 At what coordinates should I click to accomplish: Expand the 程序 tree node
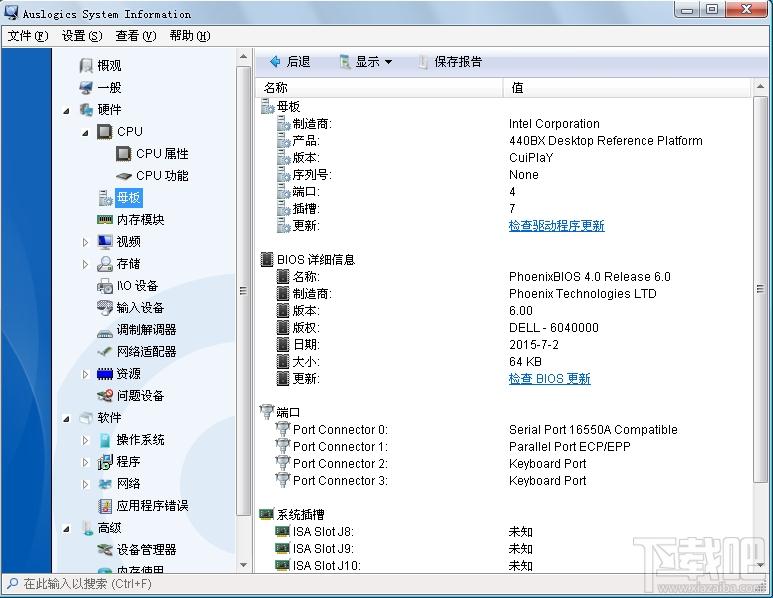tap(85, 462)
